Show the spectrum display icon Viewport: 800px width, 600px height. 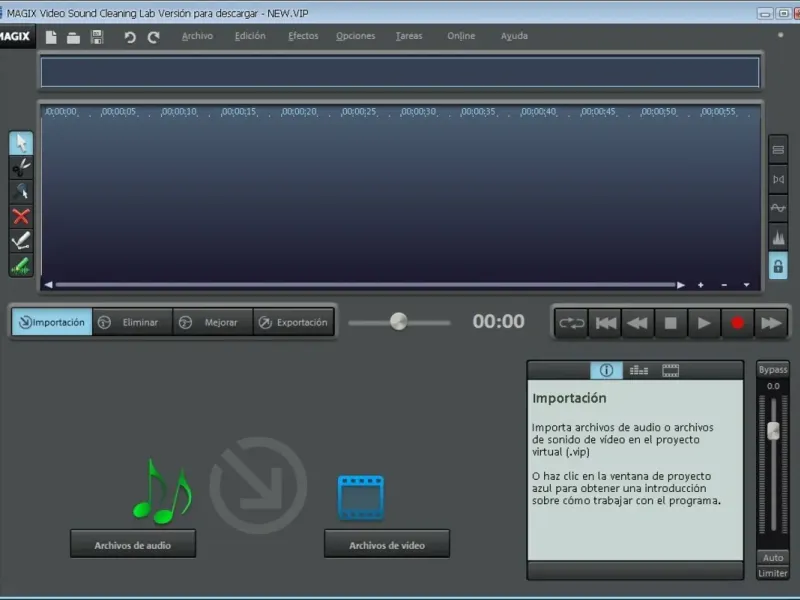(778, 237)
